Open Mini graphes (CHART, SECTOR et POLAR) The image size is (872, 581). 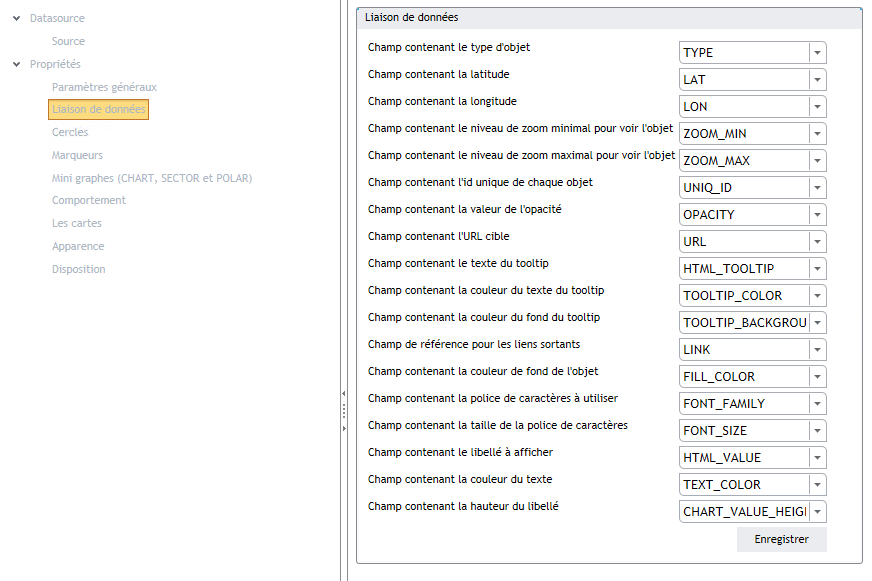click(x=152, y=178)
